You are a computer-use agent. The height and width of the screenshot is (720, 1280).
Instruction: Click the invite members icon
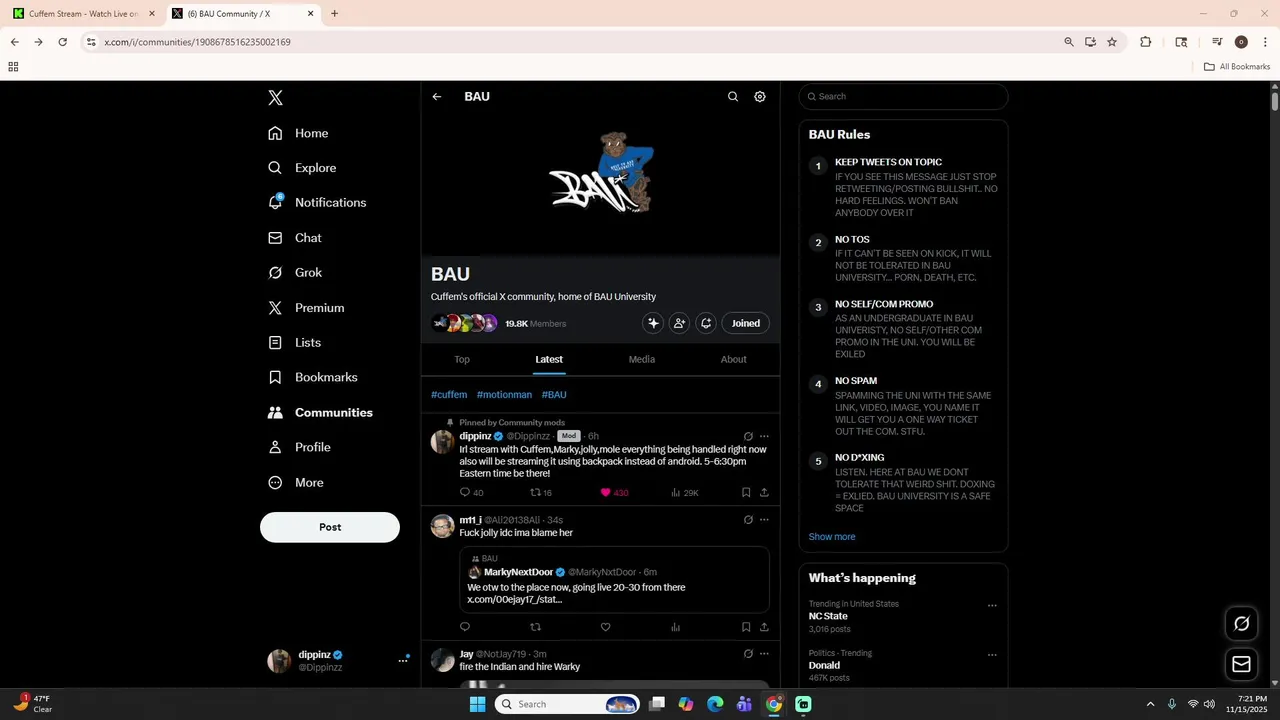coord(680,323)
